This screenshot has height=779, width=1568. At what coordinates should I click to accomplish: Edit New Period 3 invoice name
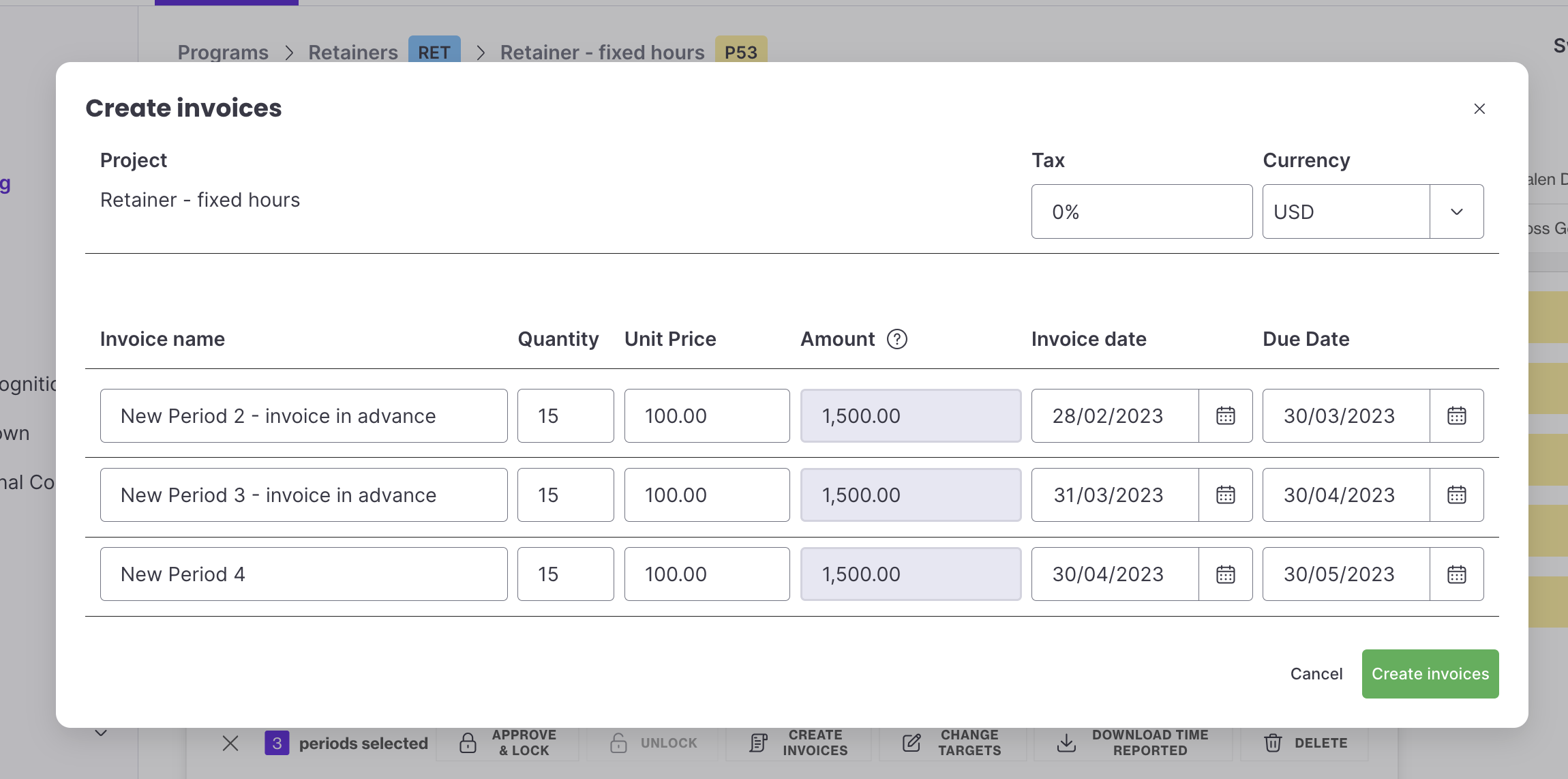coord(304,495)
